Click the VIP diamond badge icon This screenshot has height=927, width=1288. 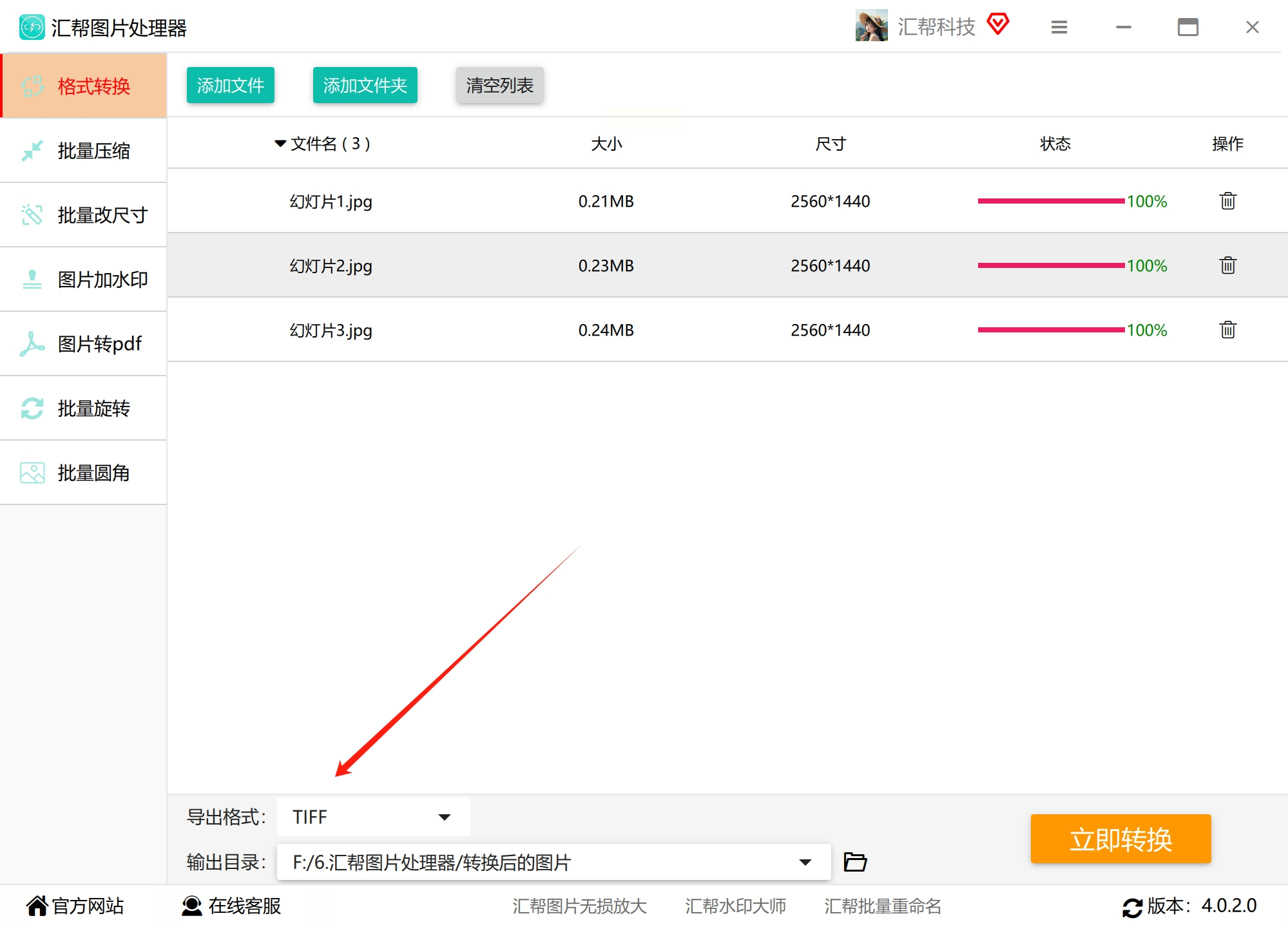pos(997,24)
